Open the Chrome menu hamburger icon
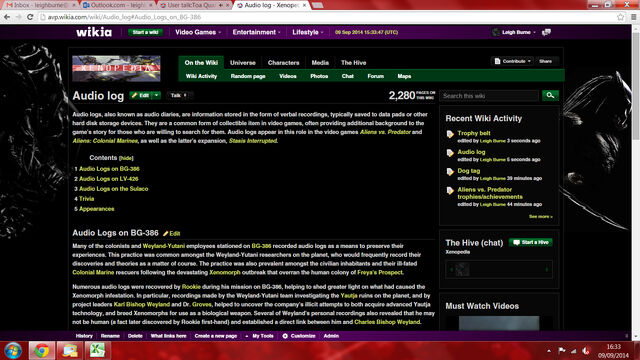Viewport: 640px width, 360px height. (633, 17)
